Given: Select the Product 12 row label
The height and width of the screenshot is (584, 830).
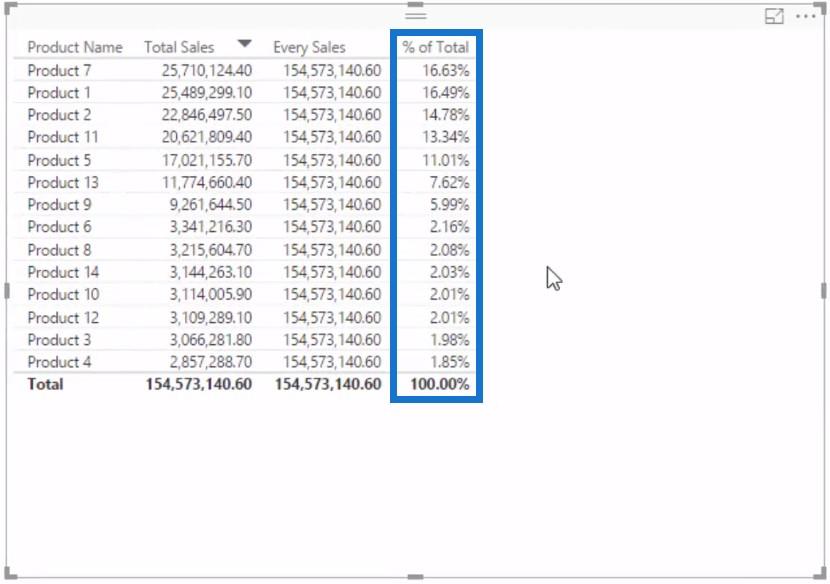Looking at the screenshot, I should click(x=63, y=318).
